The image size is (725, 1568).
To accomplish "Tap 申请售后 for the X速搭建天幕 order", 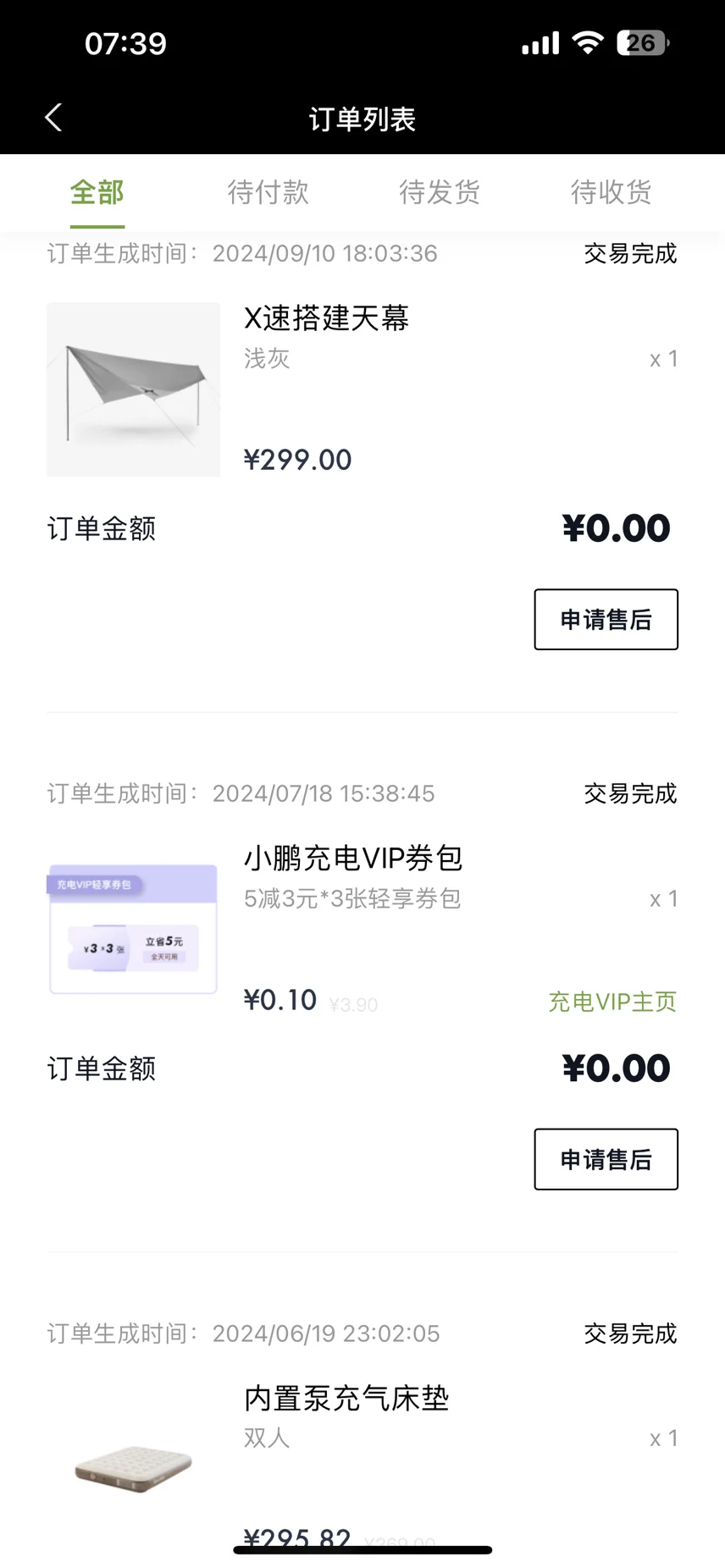I will (x=606, y=620).
